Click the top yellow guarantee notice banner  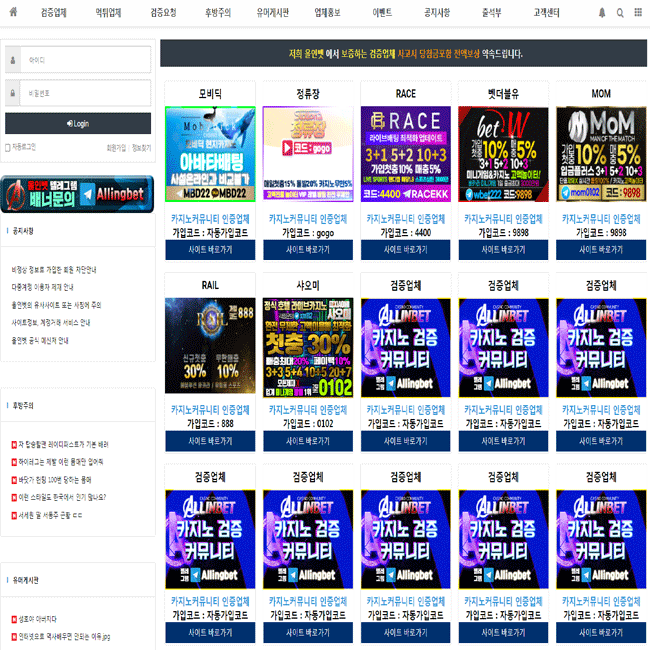click(x=403, y=53)
